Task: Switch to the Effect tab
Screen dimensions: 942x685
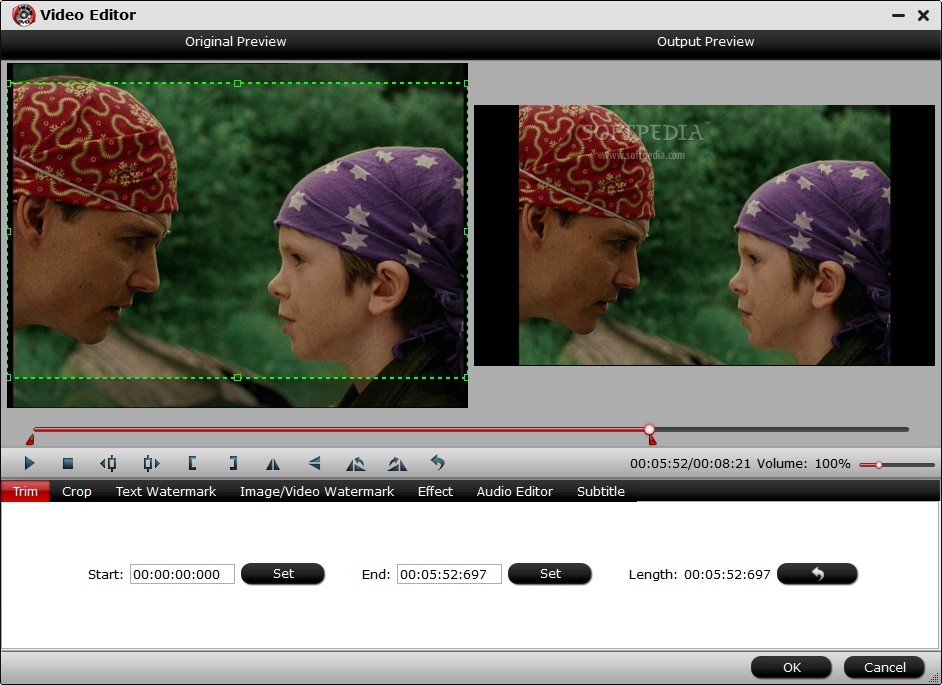Action: point(435,492)
